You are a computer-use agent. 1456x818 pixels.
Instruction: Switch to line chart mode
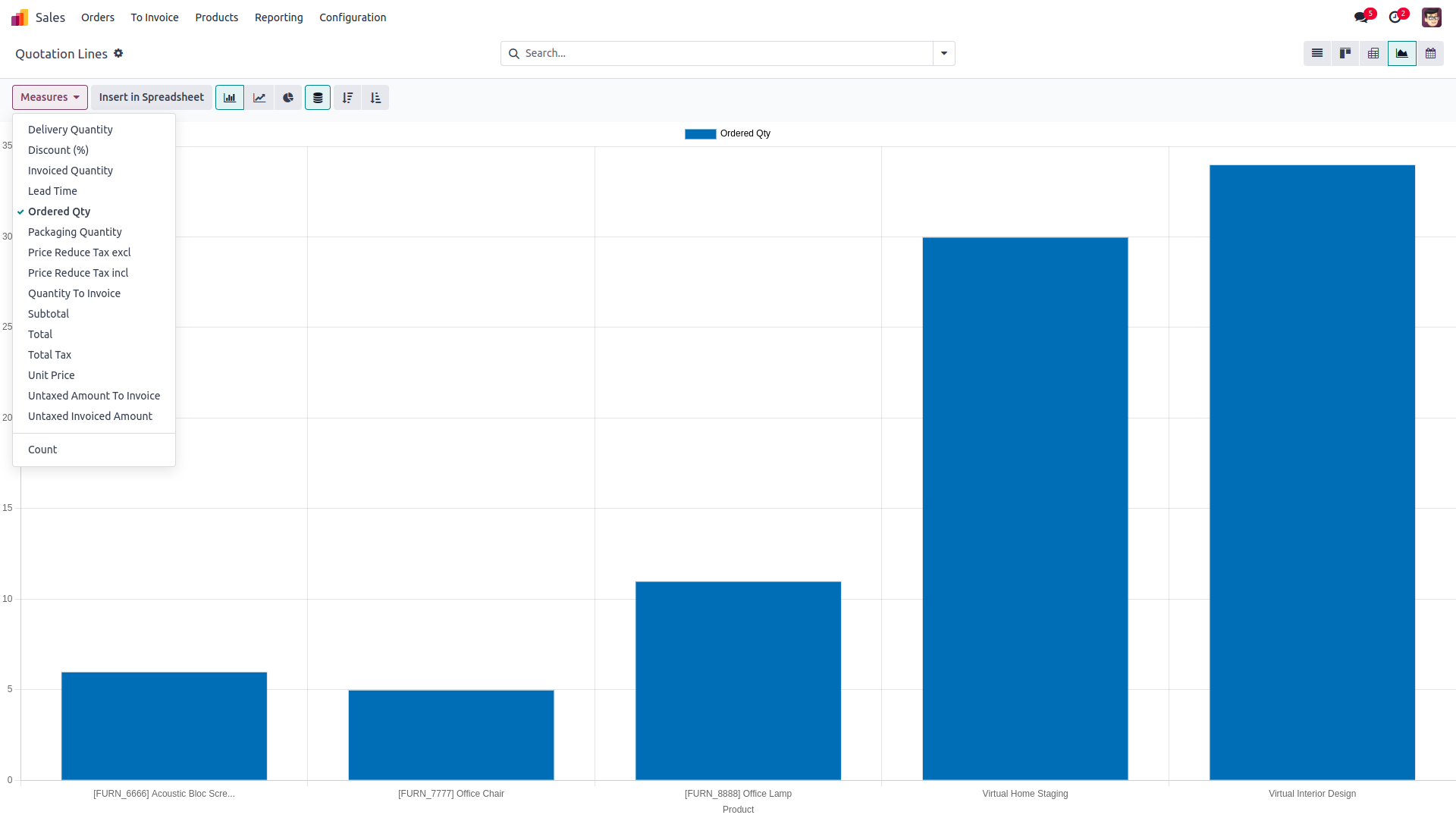(259, 98)
